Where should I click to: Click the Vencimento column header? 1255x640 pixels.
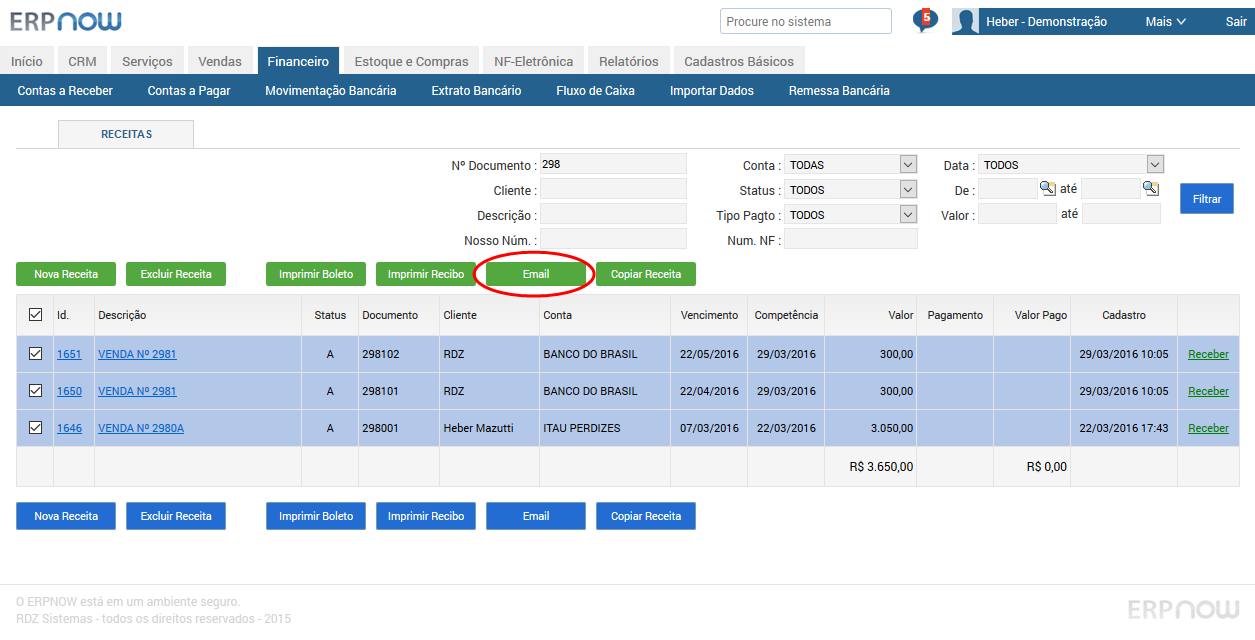[x=709, y=315]
